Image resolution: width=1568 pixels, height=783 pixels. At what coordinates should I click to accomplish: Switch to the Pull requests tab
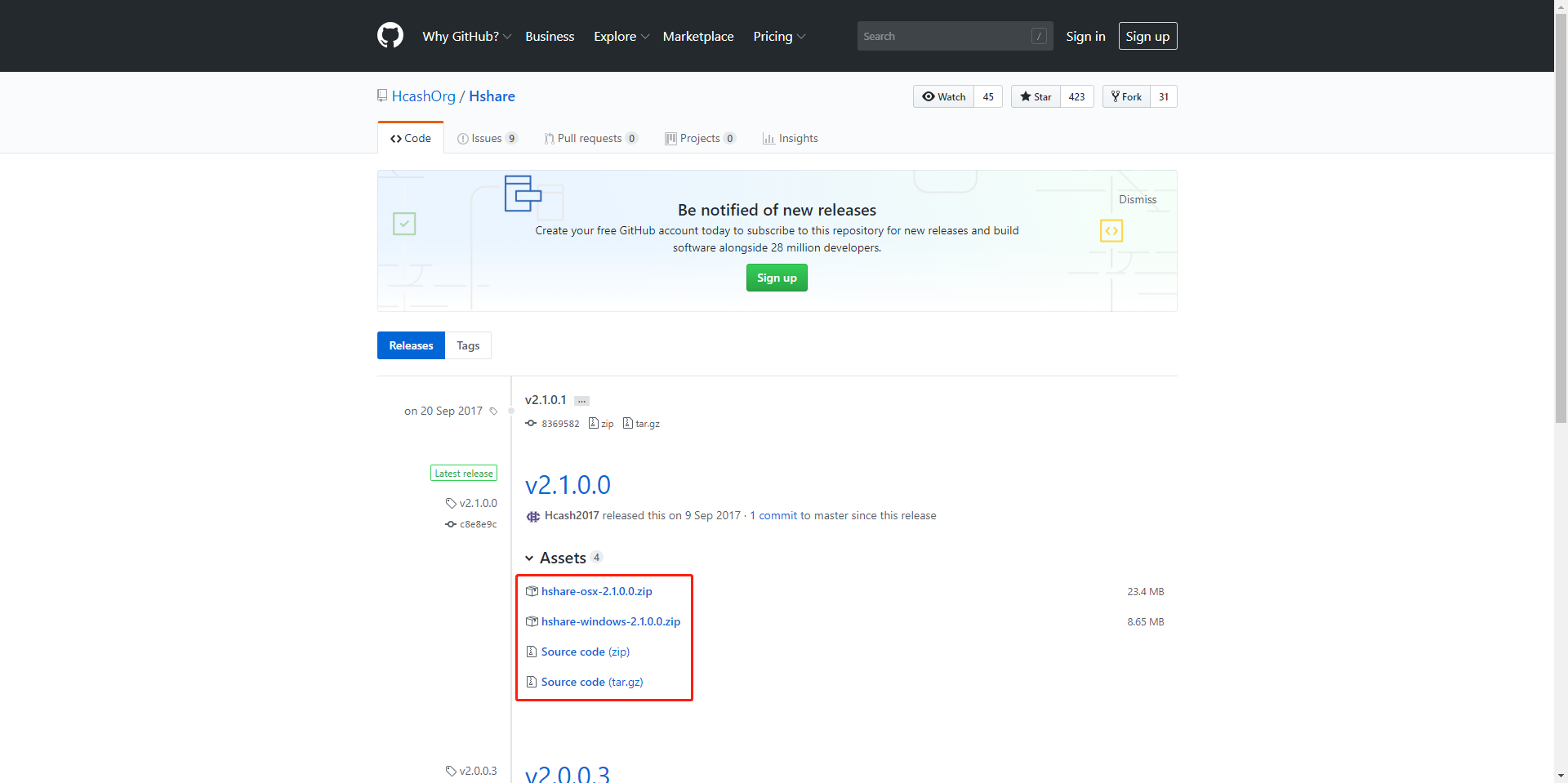590,138
